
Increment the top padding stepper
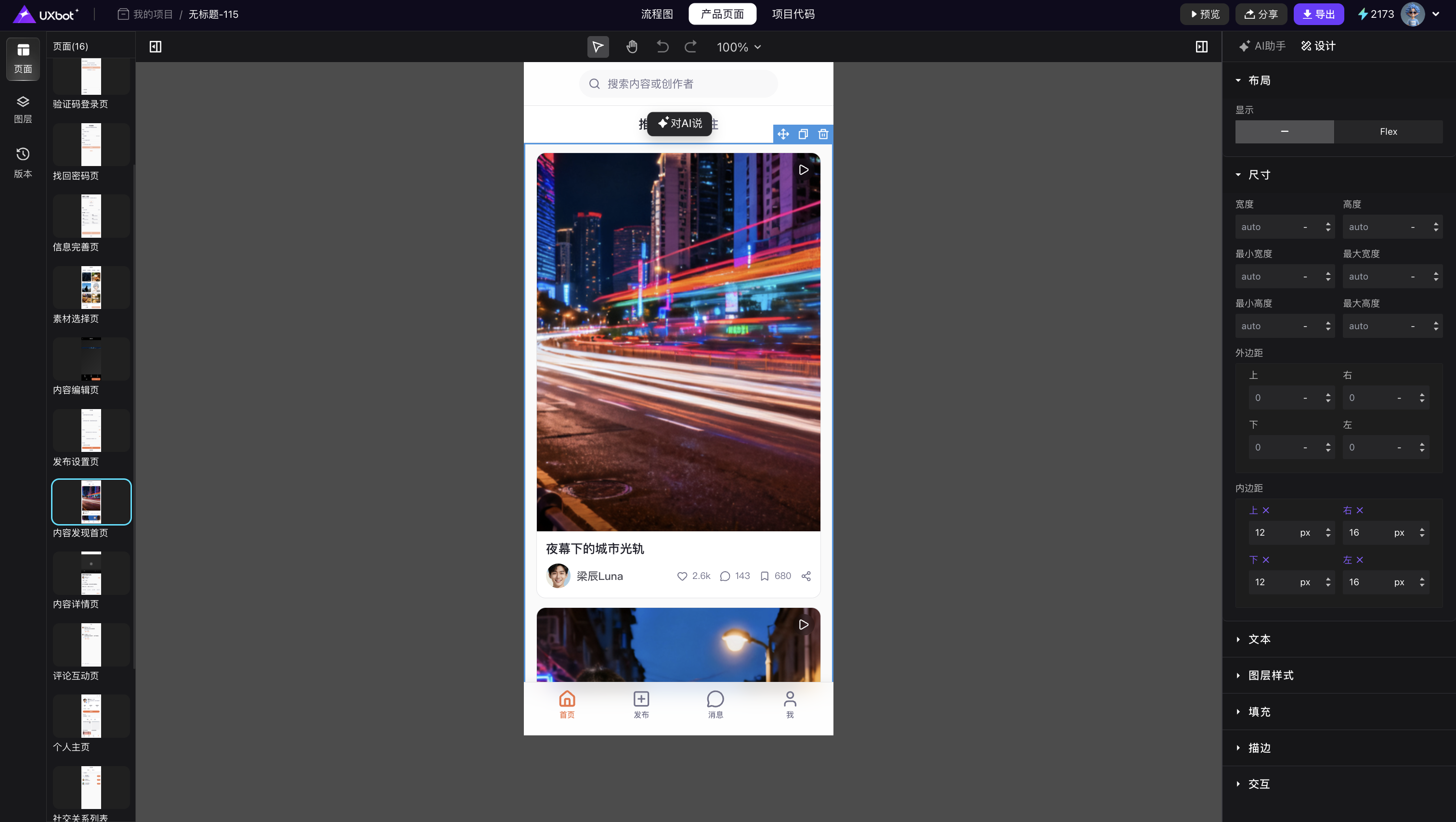coord(1328,529)
